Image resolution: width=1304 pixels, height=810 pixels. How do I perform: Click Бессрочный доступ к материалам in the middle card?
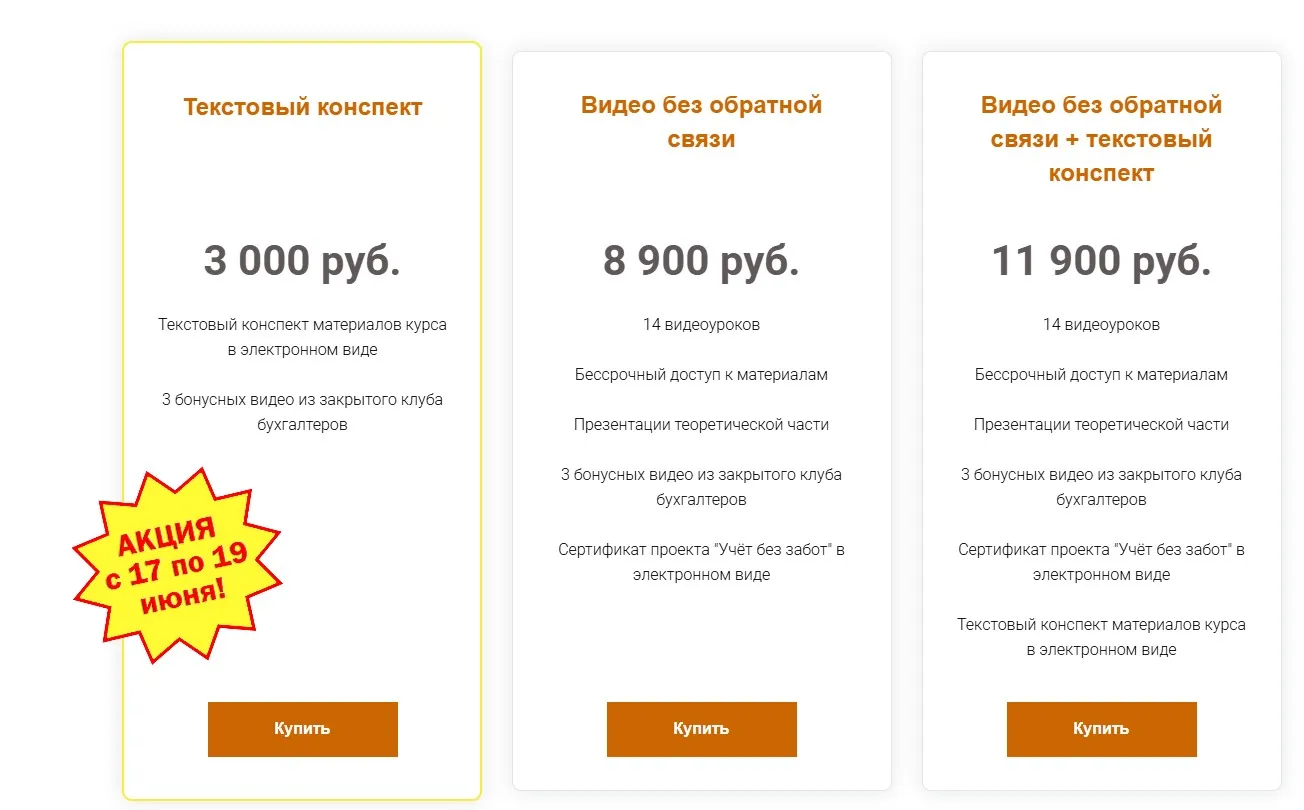click(x=701, y=375)
